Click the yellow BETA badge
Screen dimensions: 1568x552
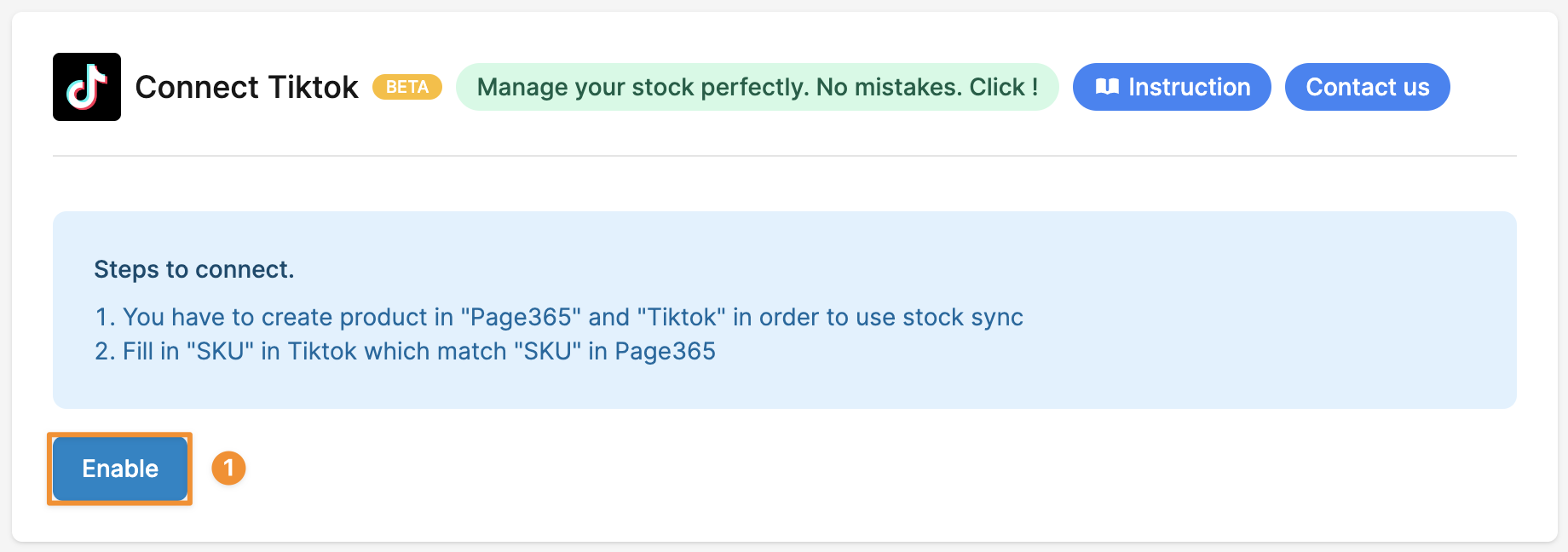click(x=407, y=87)
